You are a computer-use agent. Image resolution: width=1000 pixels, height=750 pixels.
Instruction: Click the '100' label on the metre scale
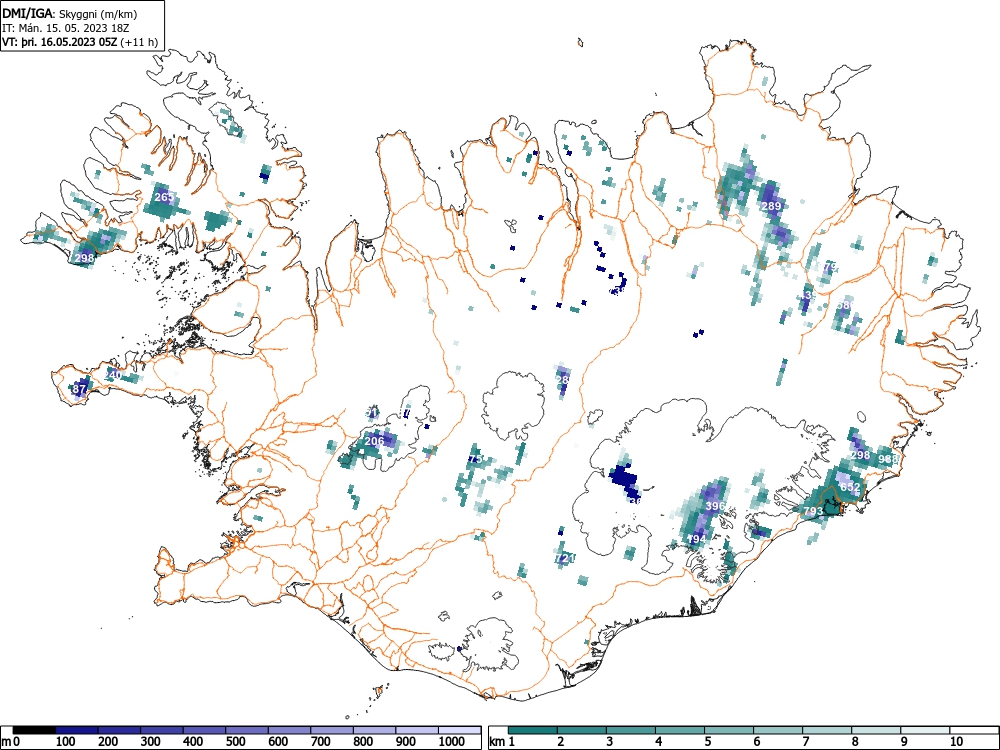tap(66, 742)
